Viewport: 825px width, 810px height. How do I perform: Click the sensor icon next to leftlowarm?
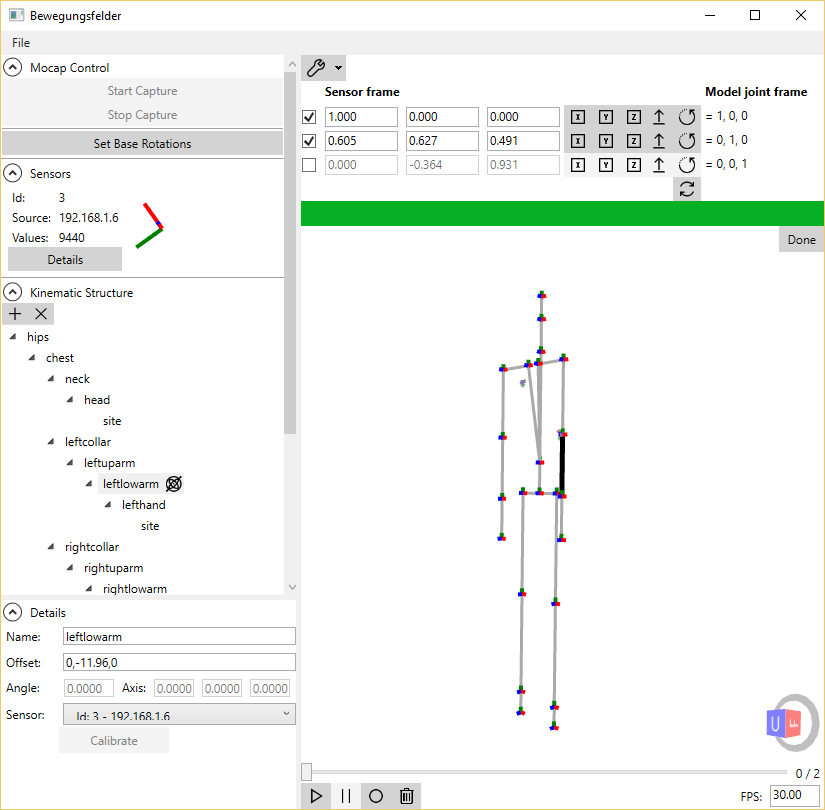[x=173, y=483]
